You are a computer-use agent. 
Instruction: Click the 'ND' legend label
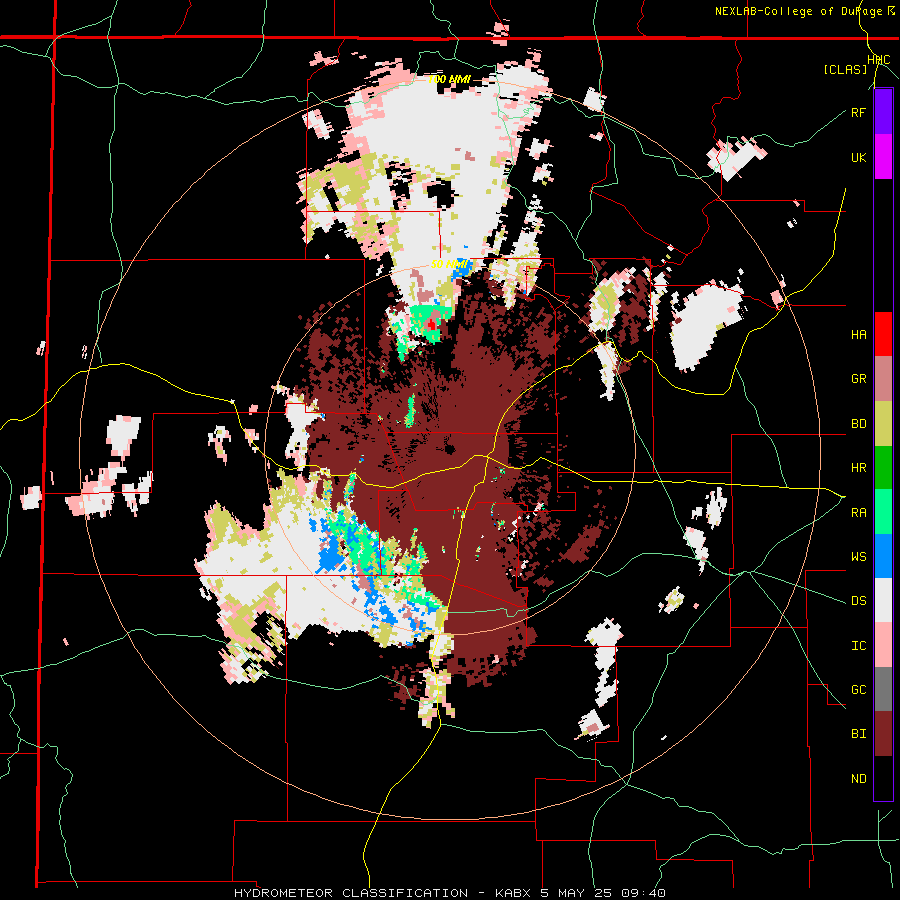(858, 779)
